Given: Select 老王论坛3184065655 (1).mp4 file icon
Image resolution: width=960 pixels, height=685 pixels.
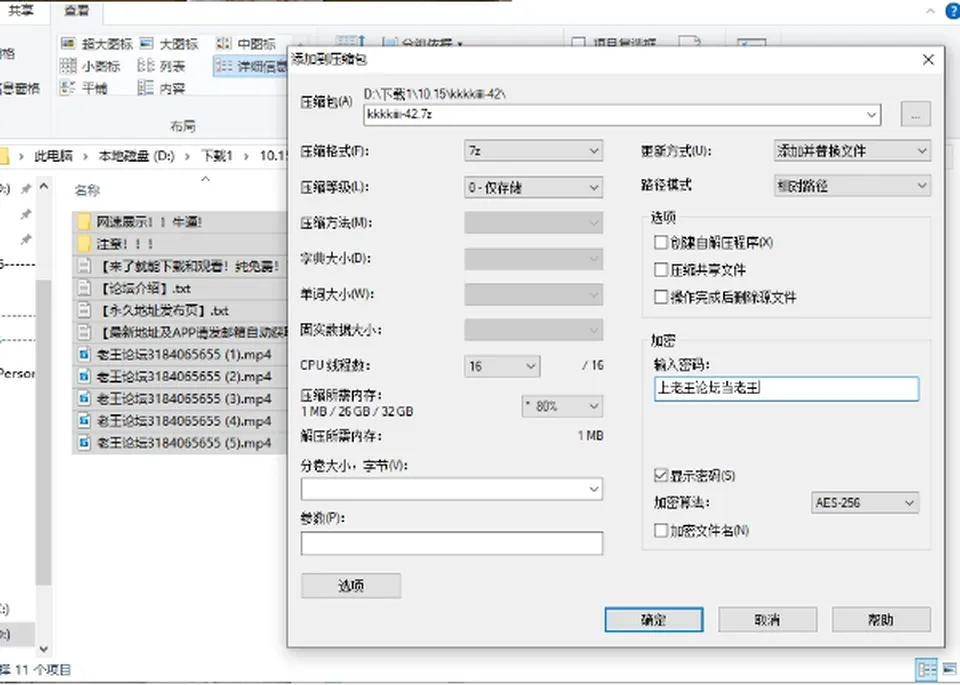Looking at the screenshot, I should [84, 354].
